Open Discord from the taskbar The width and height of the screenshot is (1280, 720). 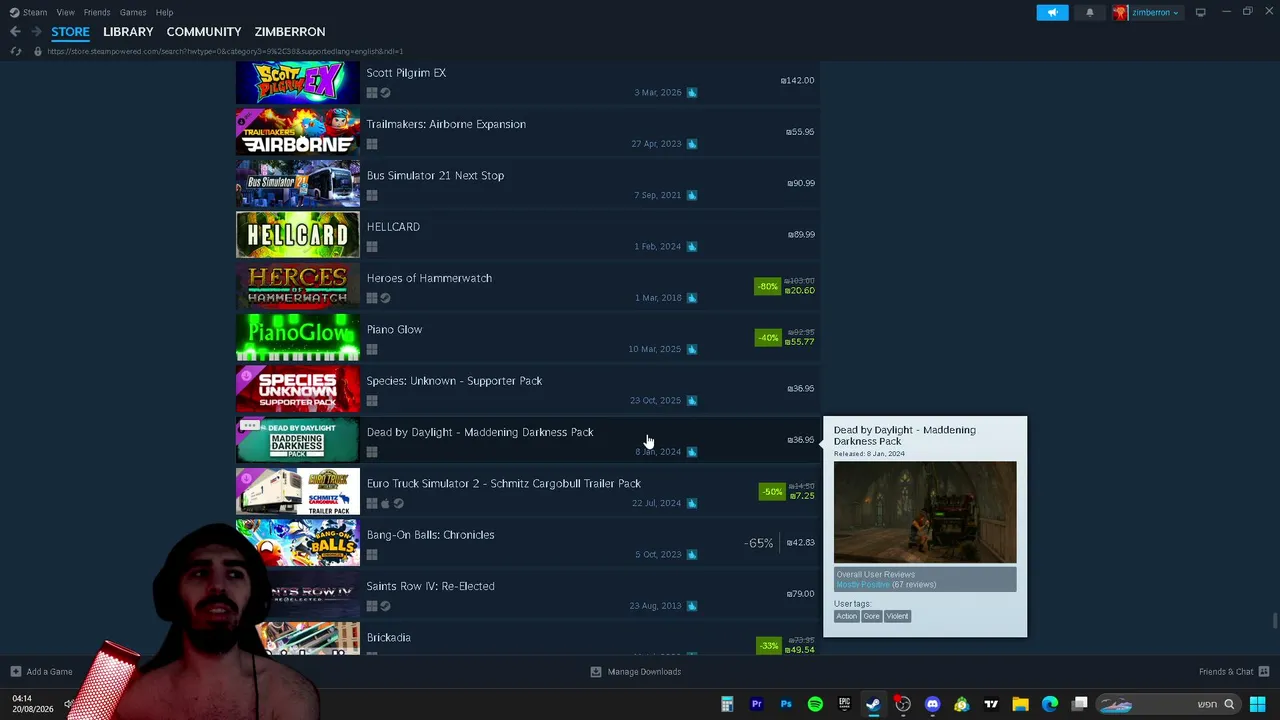point(932,704)
